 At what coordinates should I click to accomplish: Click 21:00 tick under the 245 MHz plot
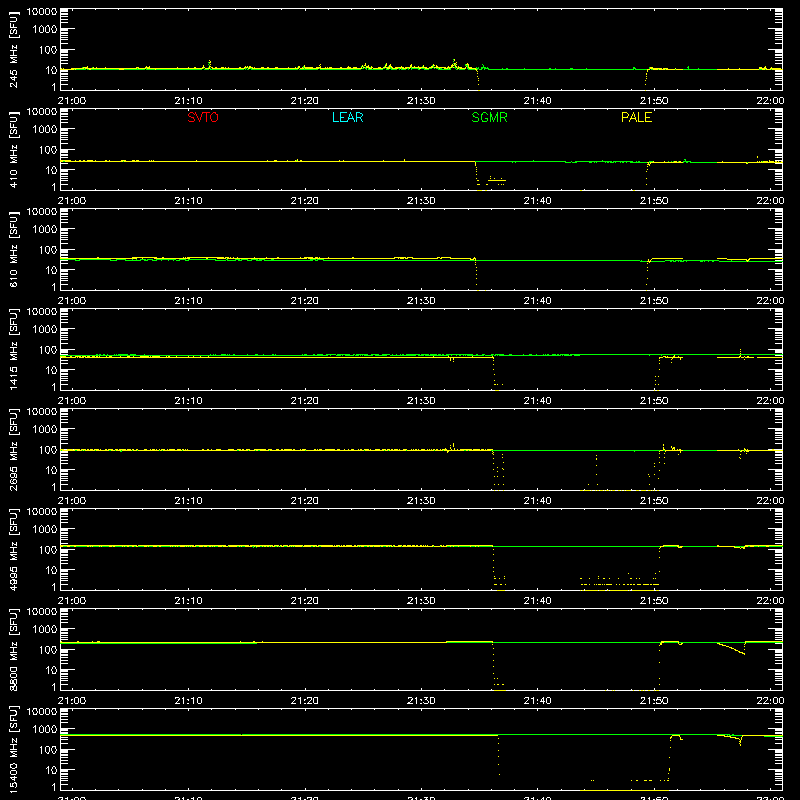pos(72,101)
